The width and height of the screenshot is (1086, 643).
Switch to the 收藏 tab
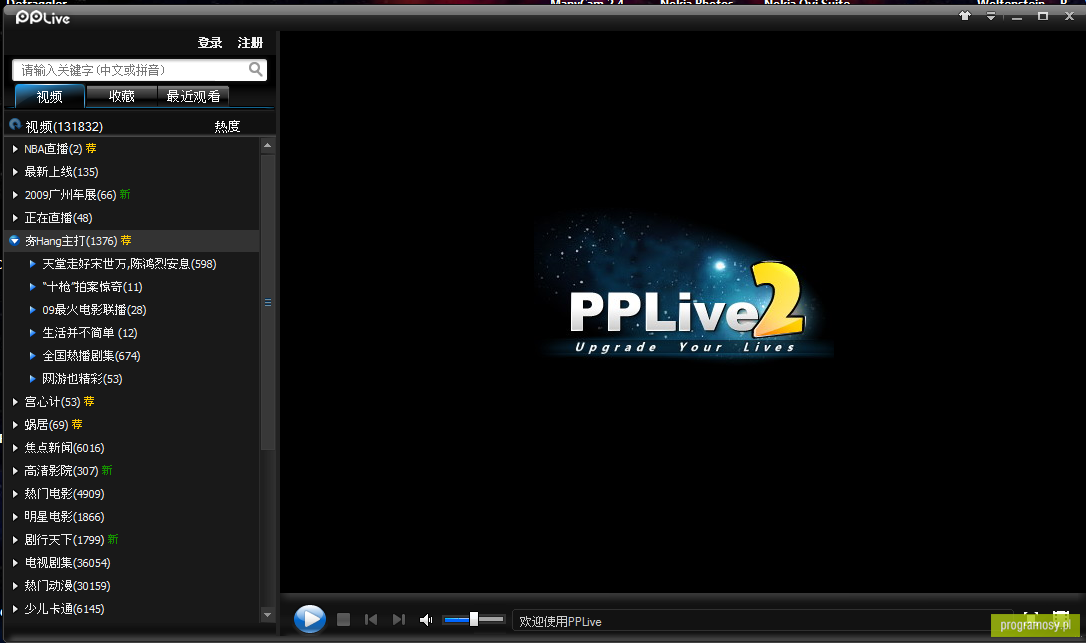(121, 96)
